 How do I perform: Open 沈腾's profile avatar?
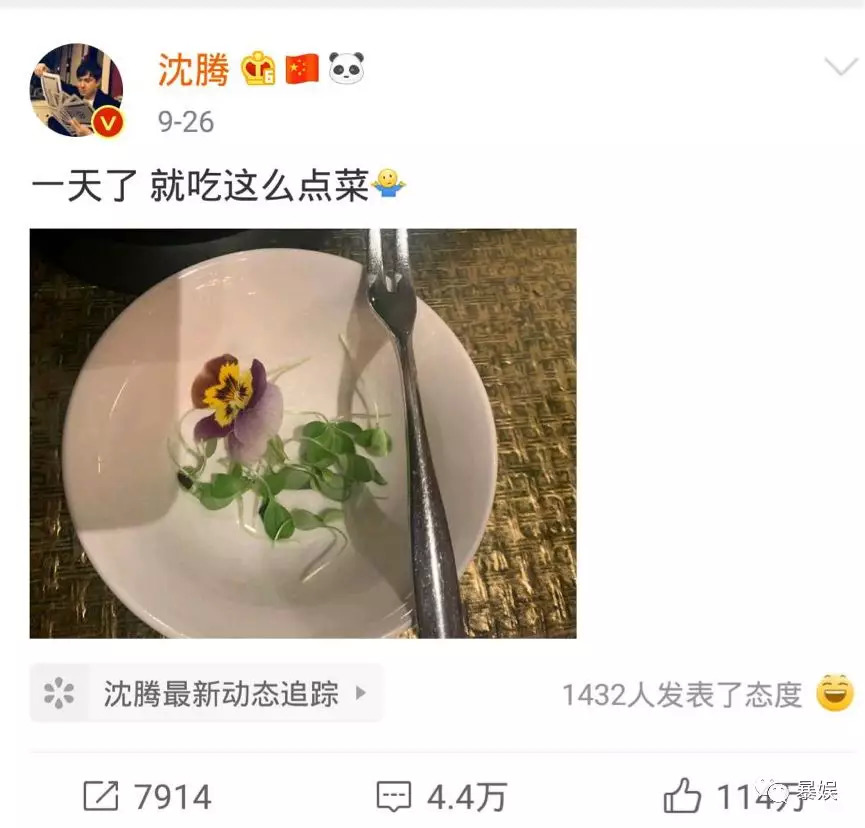point(76,89)
